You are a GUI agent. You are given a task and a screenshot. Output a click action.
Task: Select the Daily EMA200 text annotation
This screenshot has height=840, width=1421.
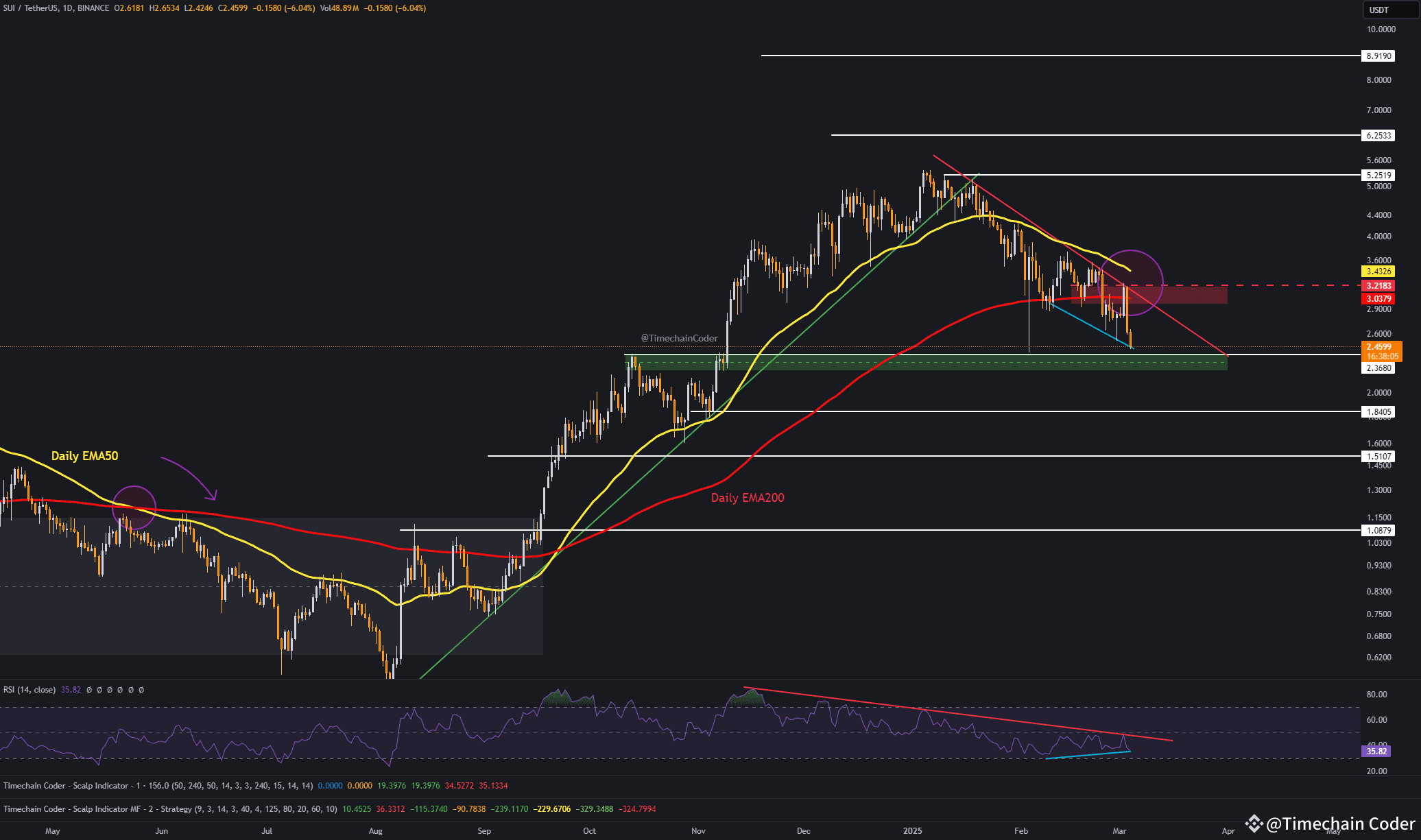pyautogui.click(x=748, y=498)
